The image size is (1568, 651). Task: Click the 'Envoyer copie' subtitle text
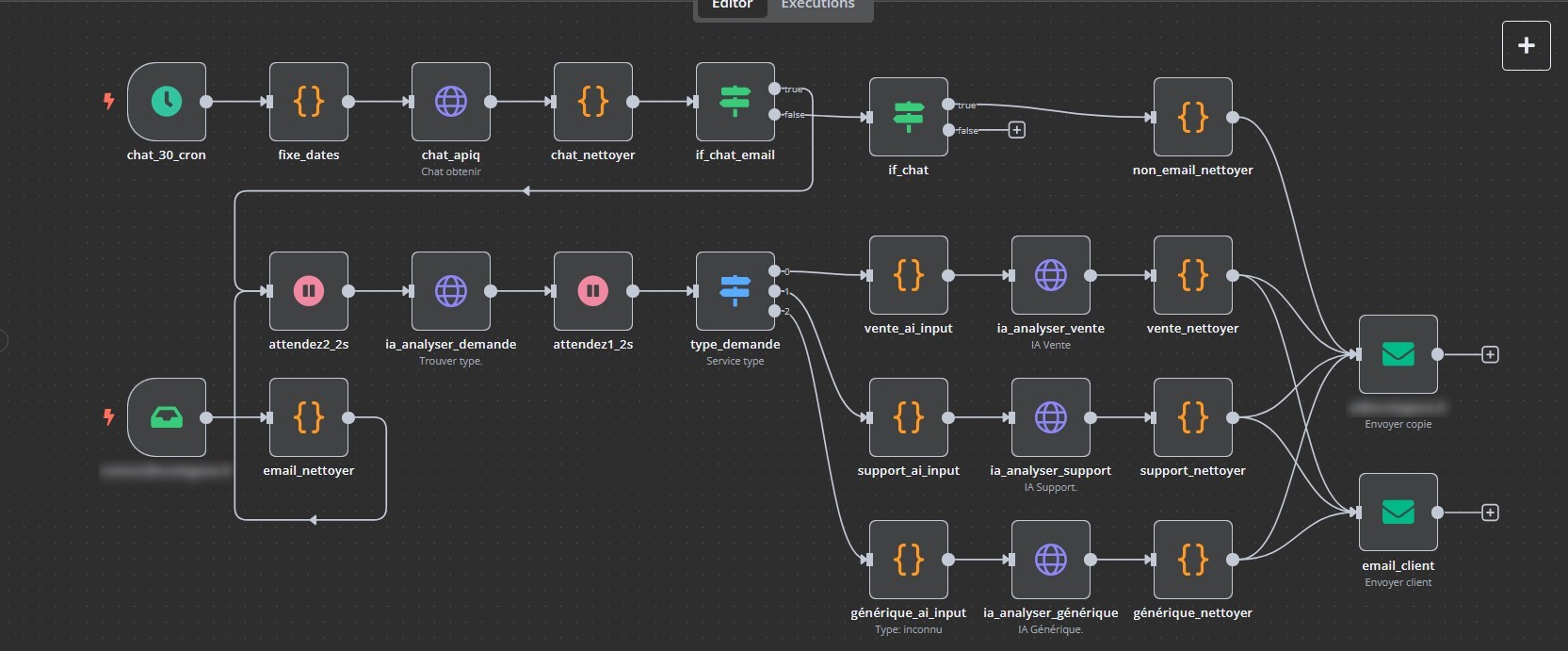coord(1398,424)
